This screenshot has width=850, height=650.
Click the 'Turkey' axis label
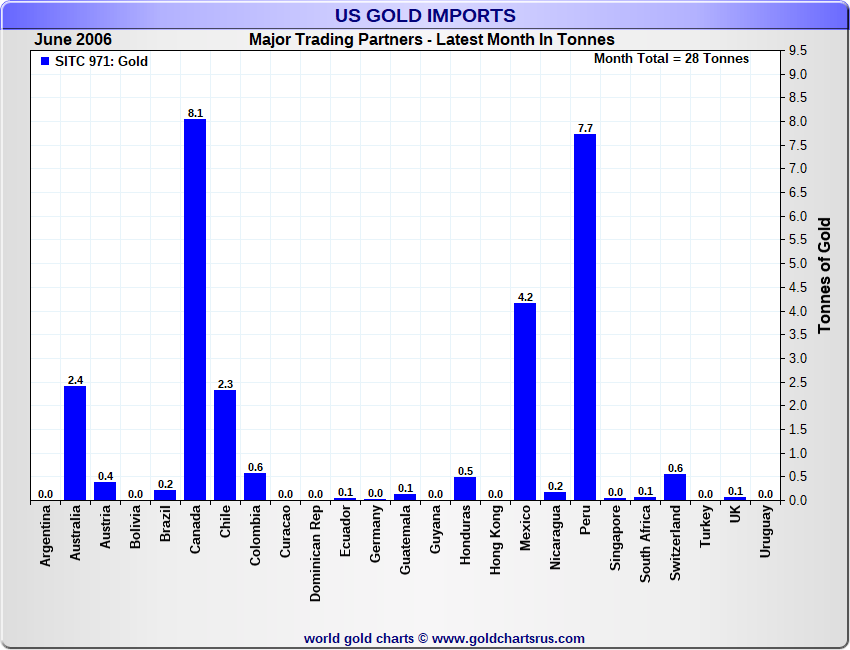[705, 526]
